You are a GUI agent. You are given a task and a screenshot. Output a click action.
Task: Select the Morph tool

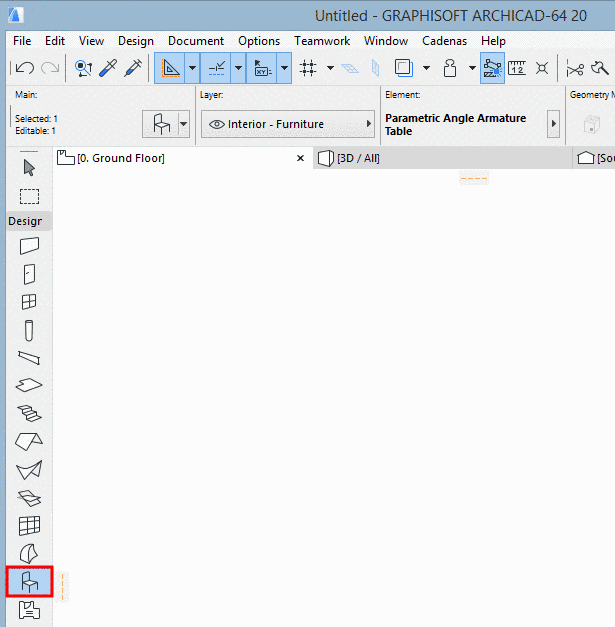[29, 553]
